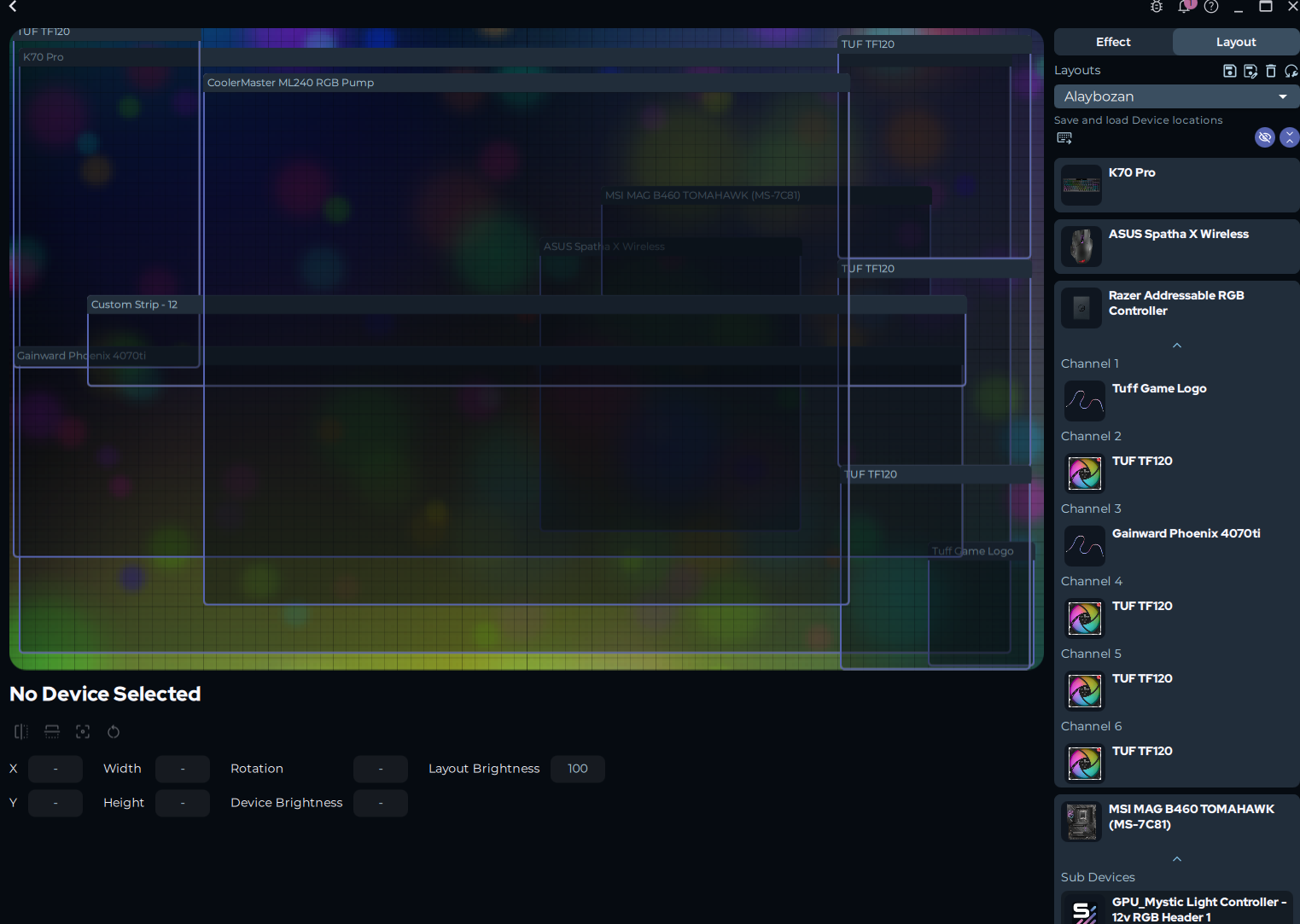This screenshot has width=1300, height=924.
Task: Click the reset layout wrench icon
Action: [x=1291, y=71]
